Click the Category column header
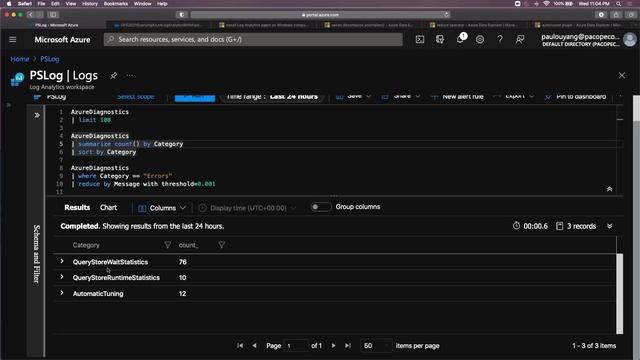640x360 pixels. pyautogui.click(x=86, y=245)
